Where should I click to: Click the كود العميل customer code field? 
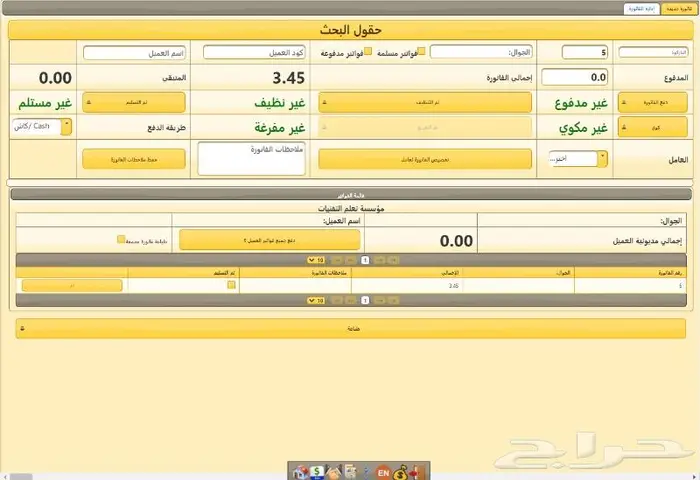pos(254,52)
